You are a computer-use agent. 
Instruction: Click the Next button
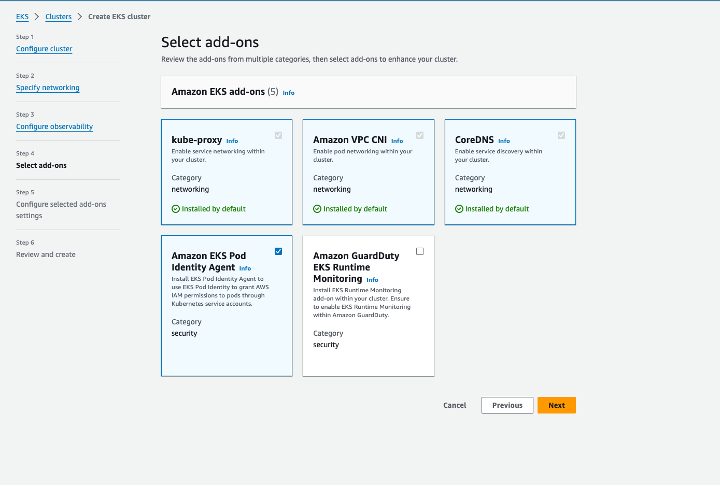pyautogui.click(x=556, y=405)
